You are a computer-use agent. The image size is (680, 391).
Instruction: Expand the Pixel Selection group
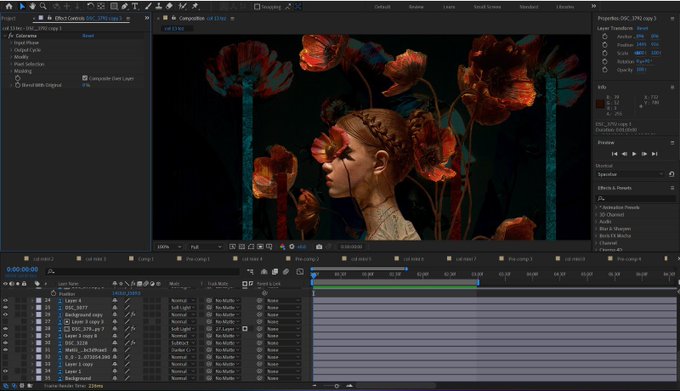(11, 64)
